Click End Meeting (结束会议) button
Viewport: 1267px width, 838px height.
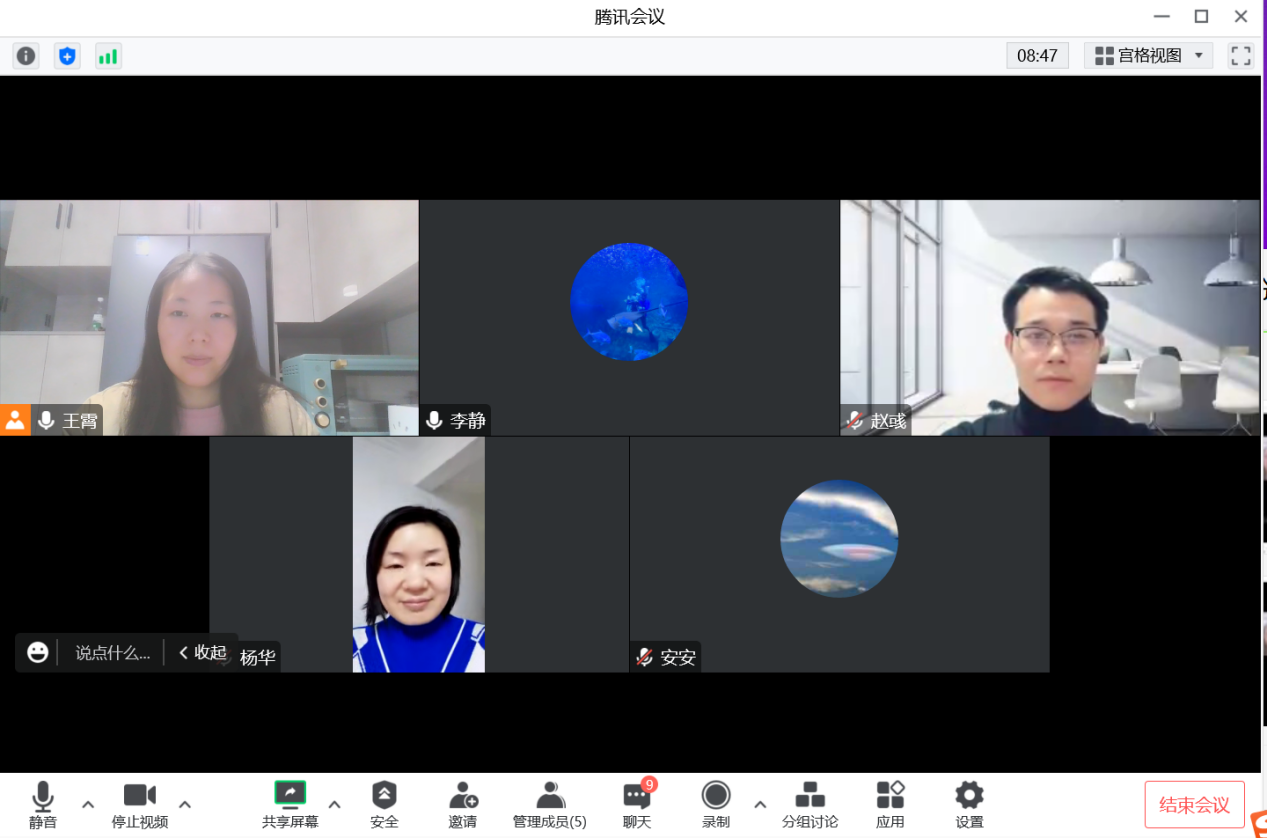point(1194,805)
